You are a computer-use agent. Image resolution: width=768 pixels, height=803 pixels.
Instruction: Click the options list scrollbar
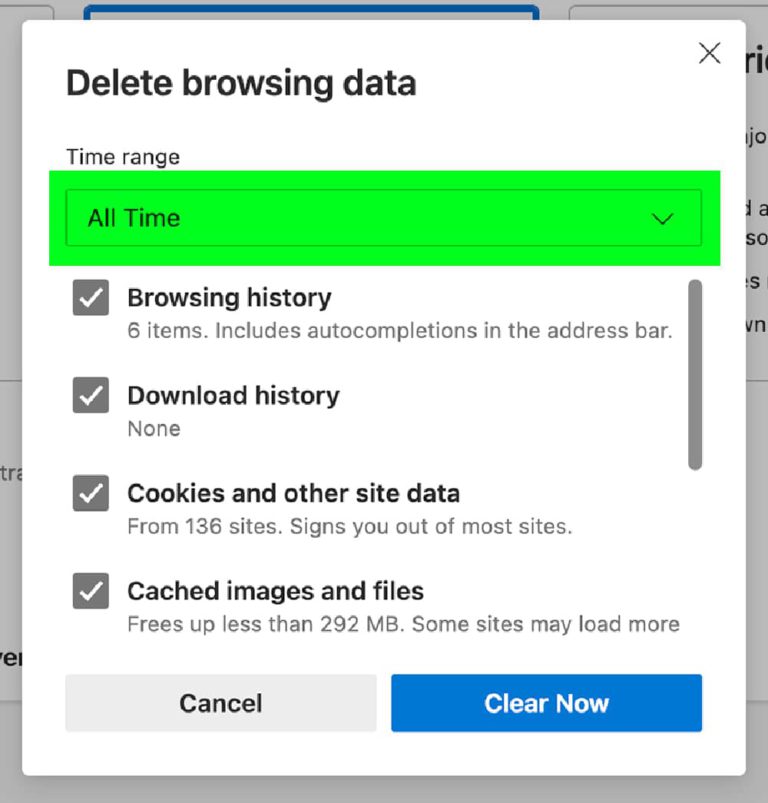coord(695,375)
